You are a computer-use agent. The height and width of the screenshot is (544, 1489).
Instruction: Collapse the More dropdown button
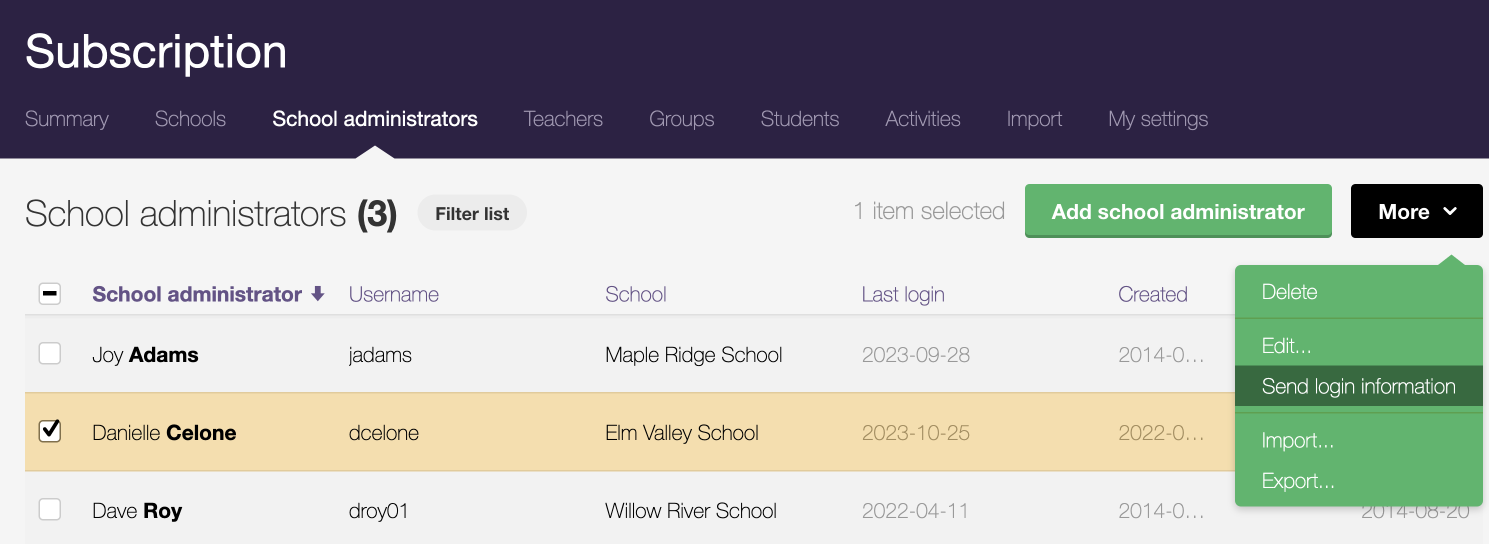pos(1416,212)
